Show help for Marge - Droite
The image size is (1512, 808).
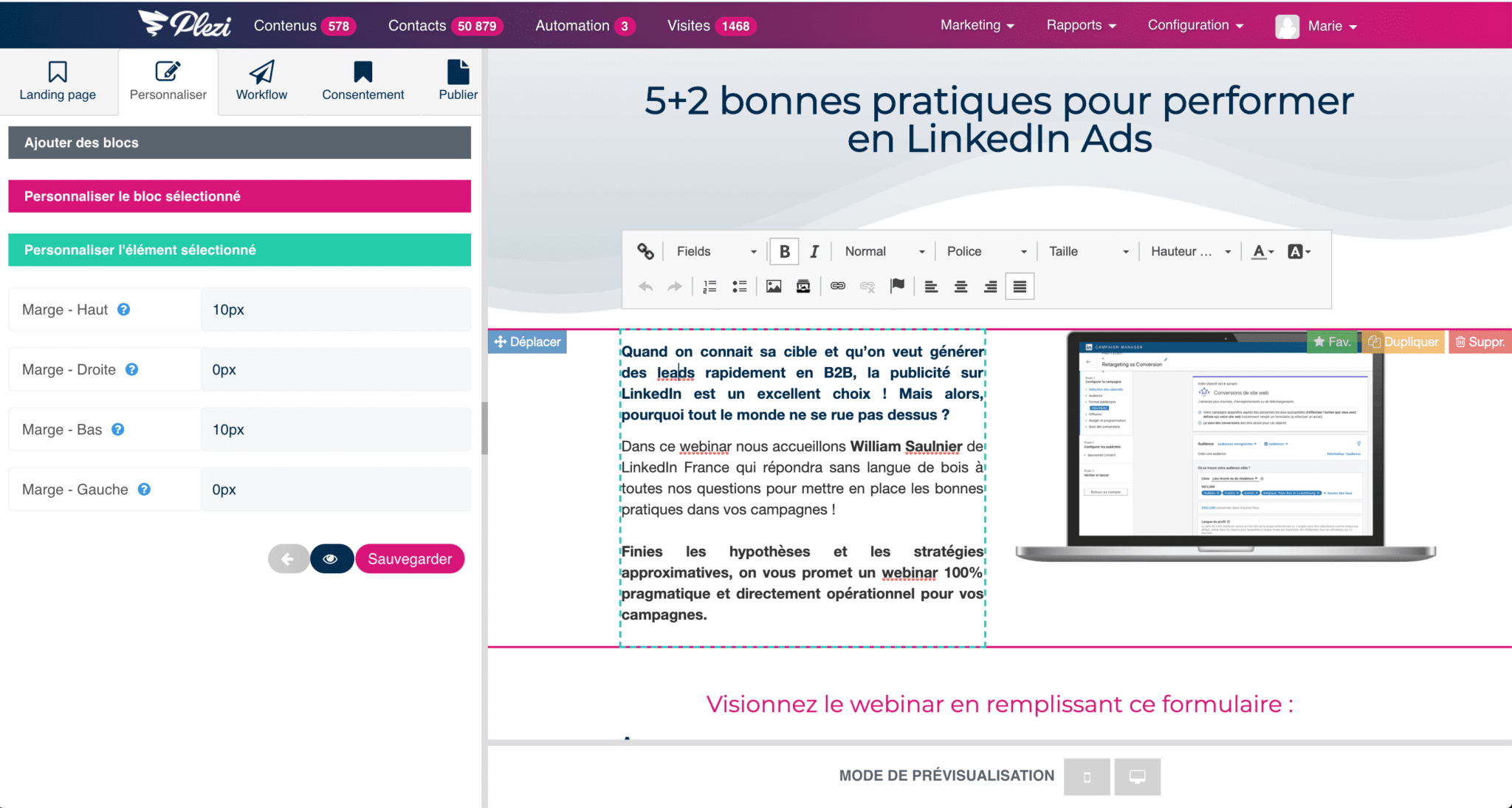click(131, 369)
